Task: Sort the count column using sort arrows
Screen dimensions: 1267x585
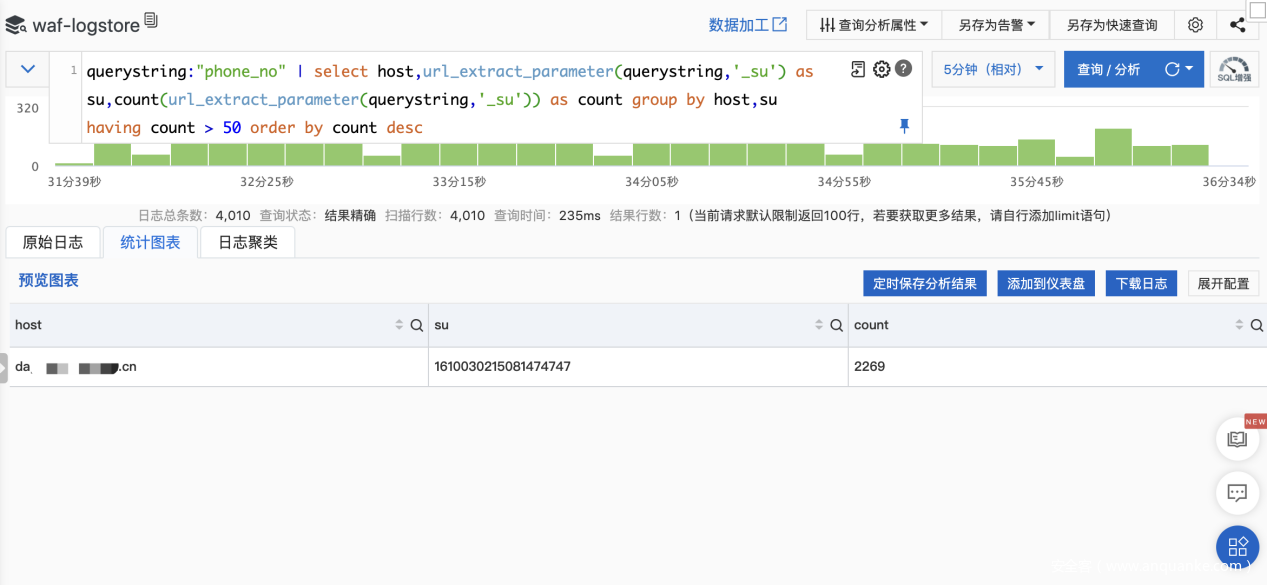Action: click(x=1239, y=325)
